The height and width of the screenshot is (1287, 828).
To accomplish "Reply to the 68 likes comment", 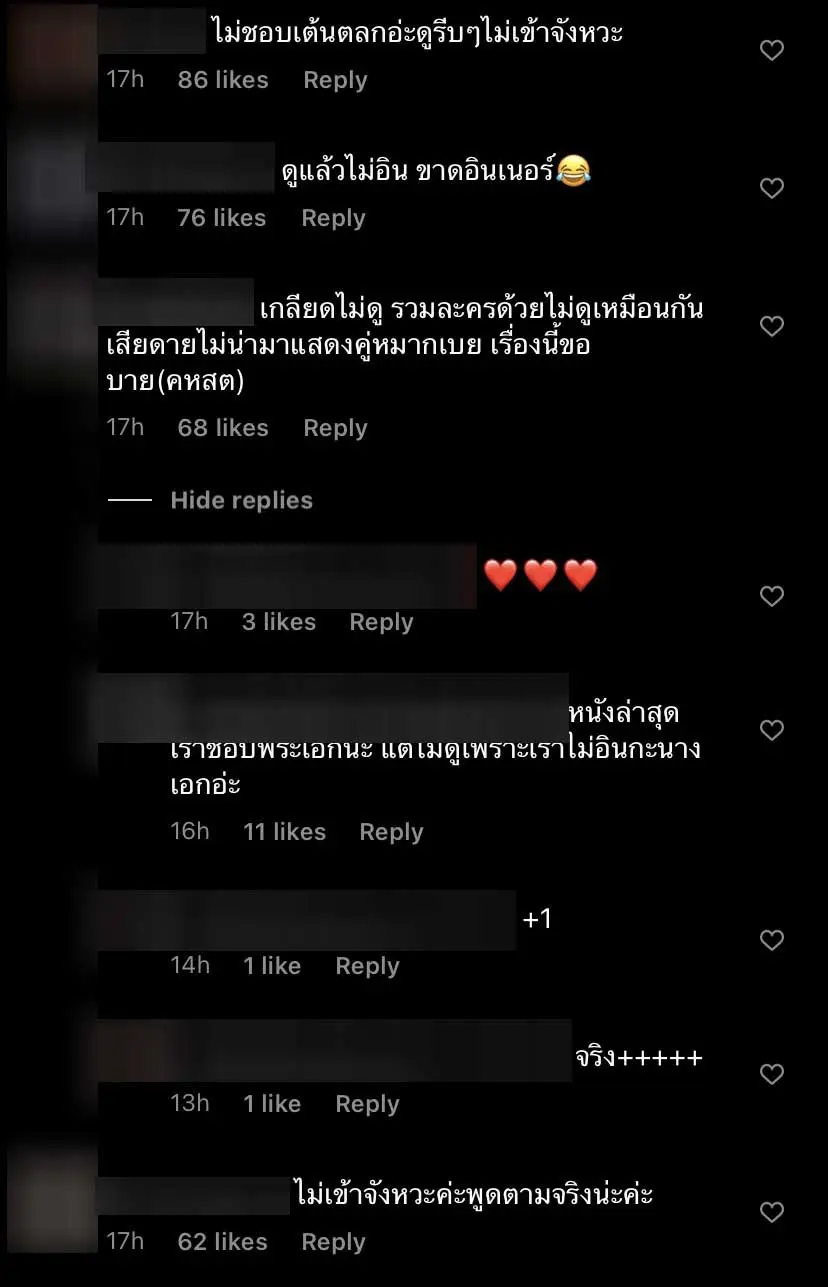I will (335, 428).
